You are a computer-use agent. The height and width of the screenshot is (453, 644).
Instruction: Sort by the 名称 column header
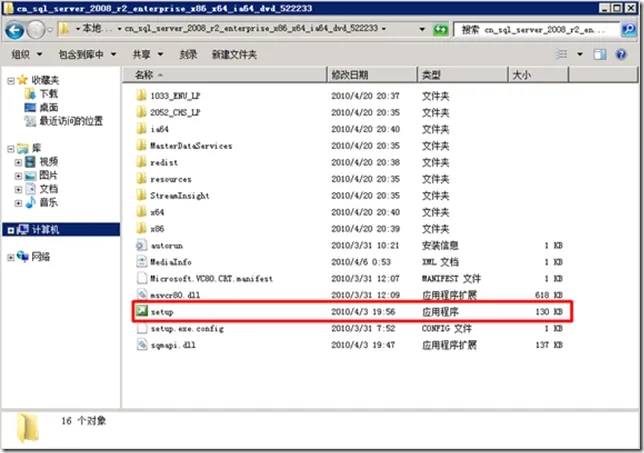(x=225, y=75)
